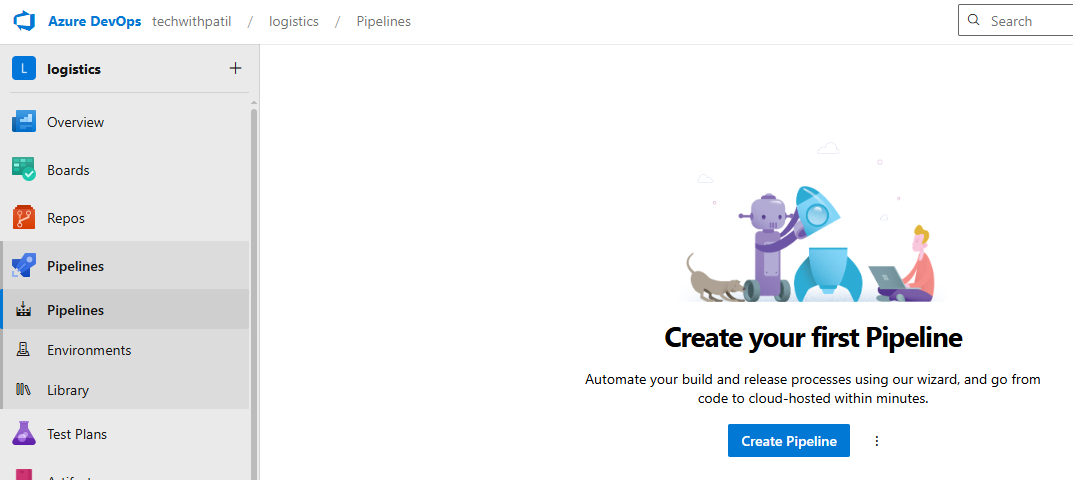Select the Pipelines sub-item in sidebar
Screen dimensions: 1073x480
coord(75,310)
